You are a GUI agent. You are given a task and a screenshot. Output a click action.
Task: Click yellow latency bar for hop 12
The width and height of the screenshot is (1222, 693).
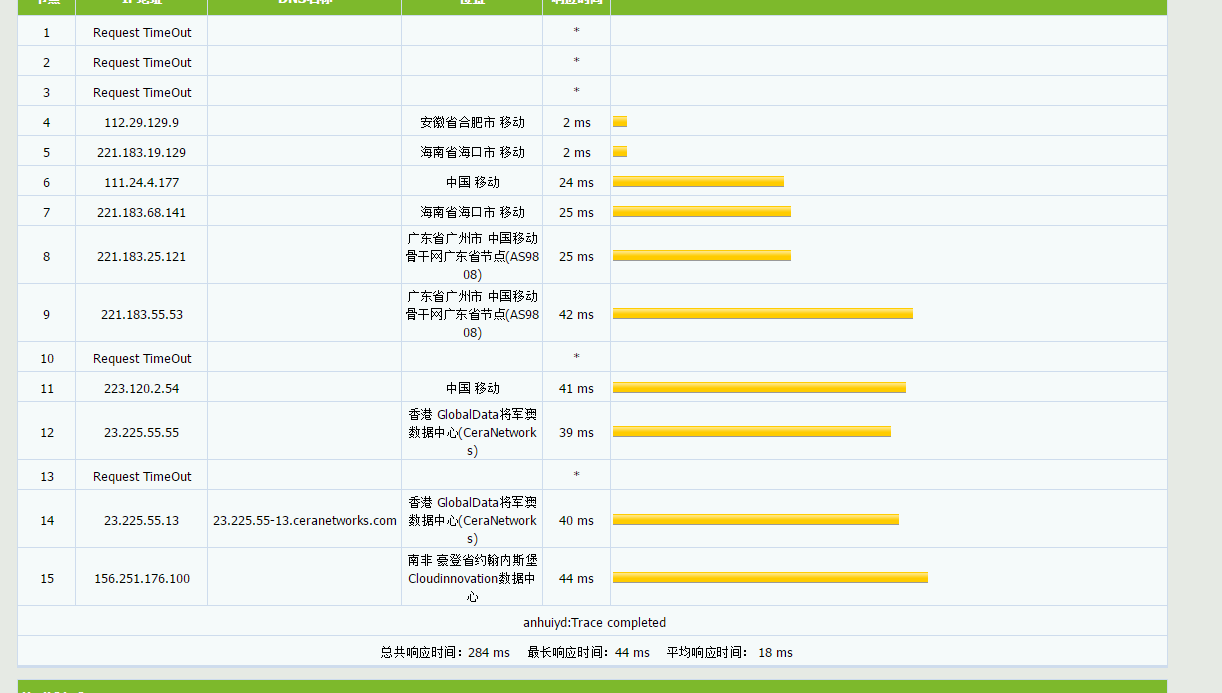pos(752,432)
